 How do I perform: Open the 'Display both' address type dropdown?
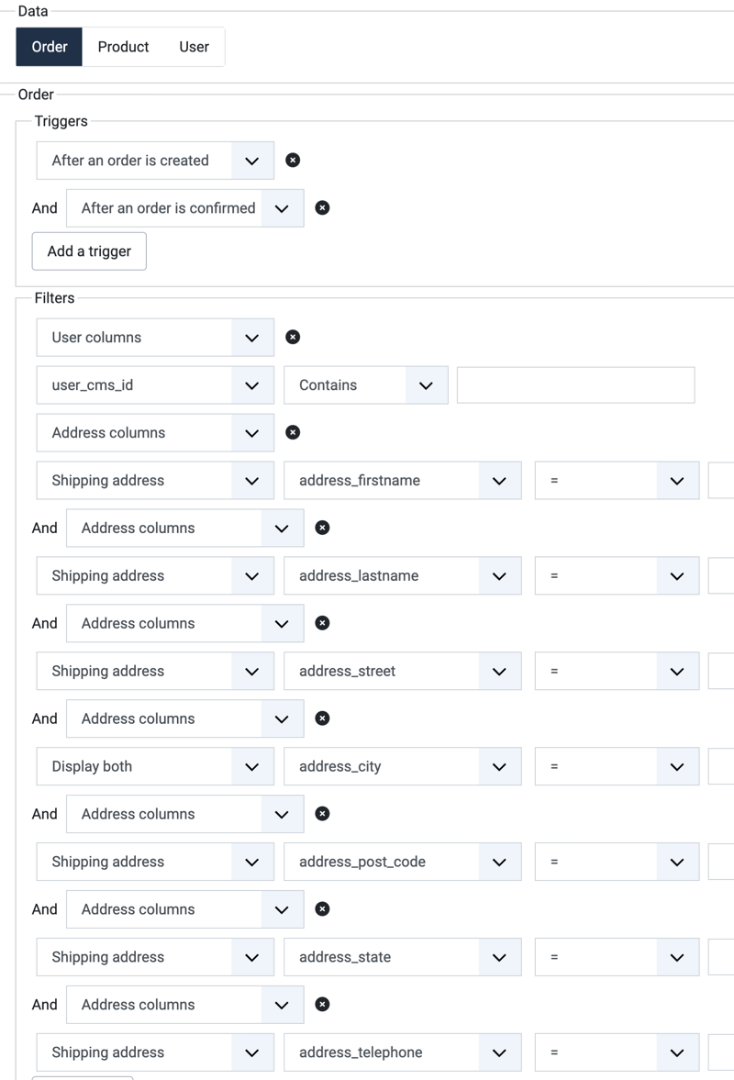pyautogui.click(x=155, y=767)
